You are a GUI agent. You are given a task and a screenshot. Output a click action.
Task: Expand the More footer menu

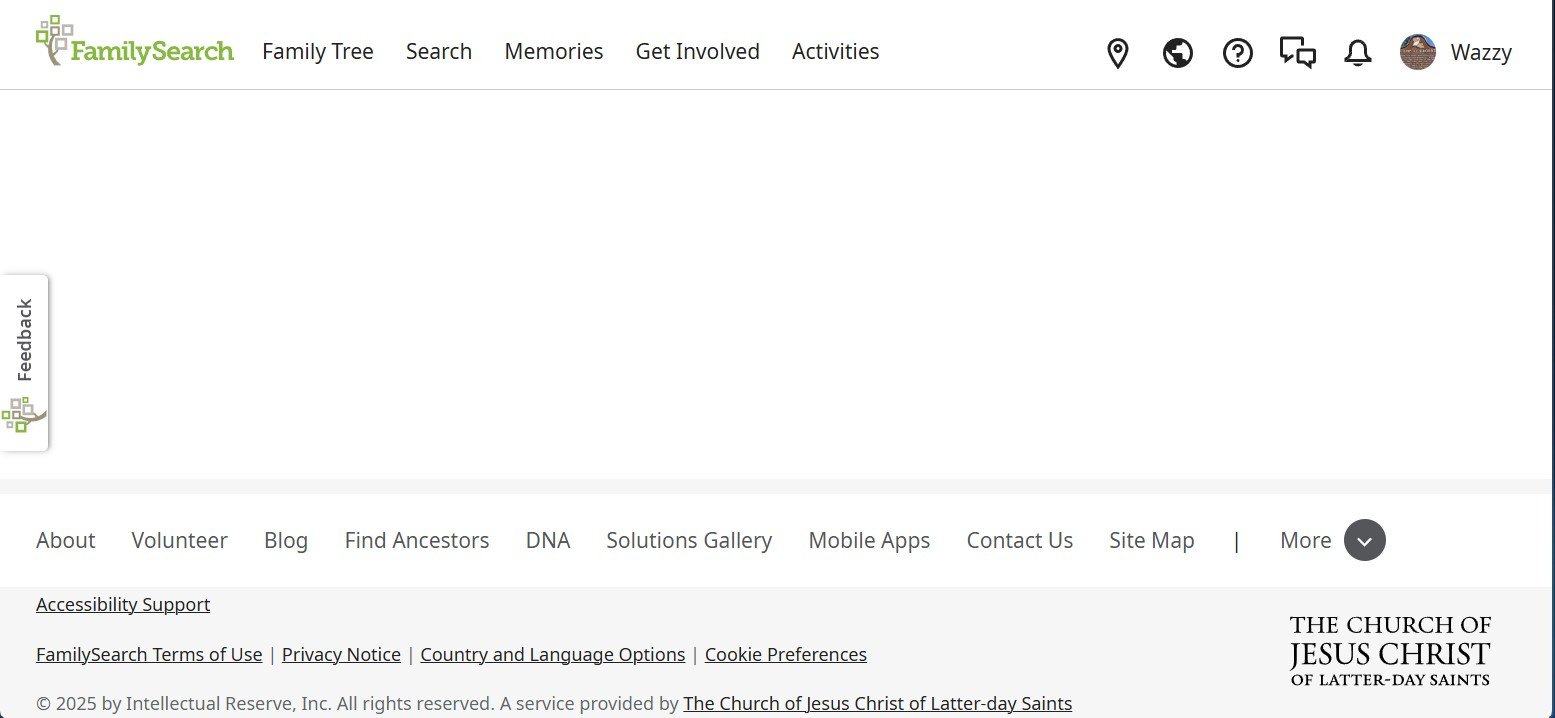click(1364, 540)
